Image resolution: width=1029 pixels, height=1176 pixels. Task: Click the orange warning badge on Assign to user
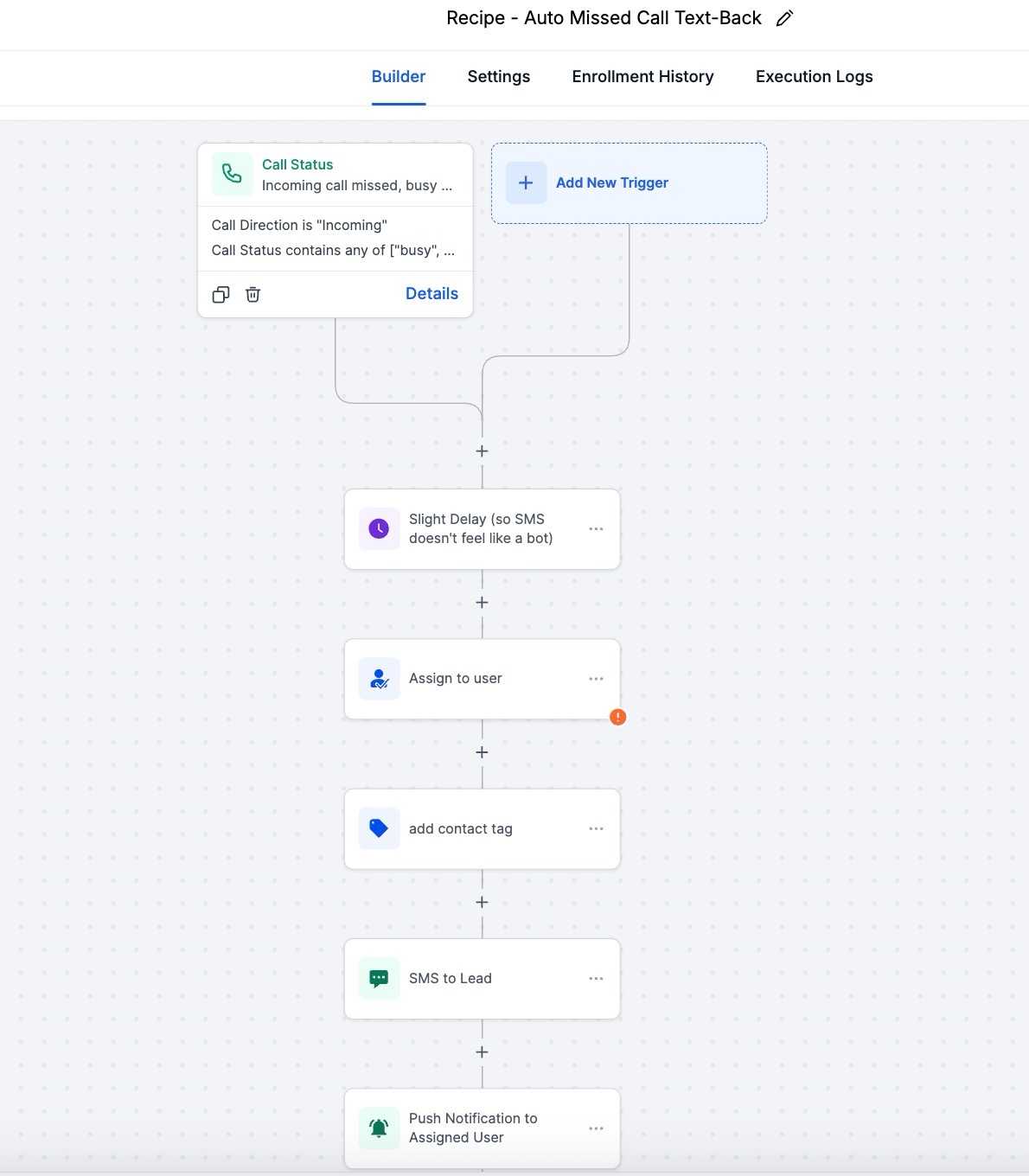coord(617,717)
